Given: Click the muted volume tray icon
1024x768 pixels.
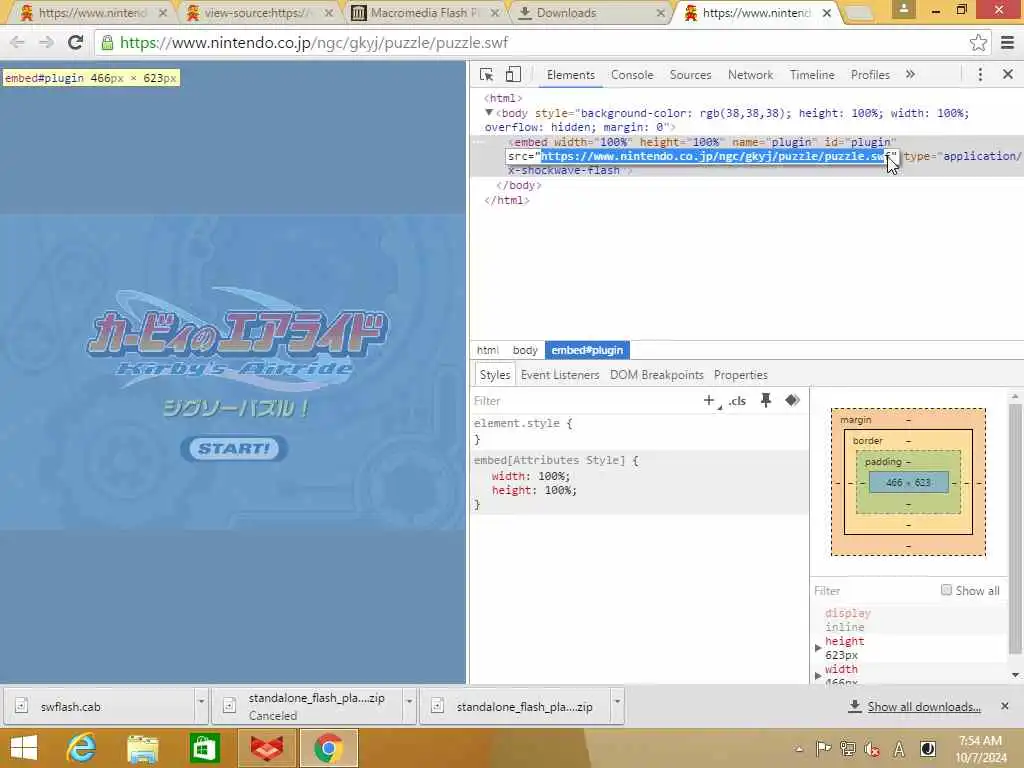Looking at the screenshot, I should click(x=872, y=749).
